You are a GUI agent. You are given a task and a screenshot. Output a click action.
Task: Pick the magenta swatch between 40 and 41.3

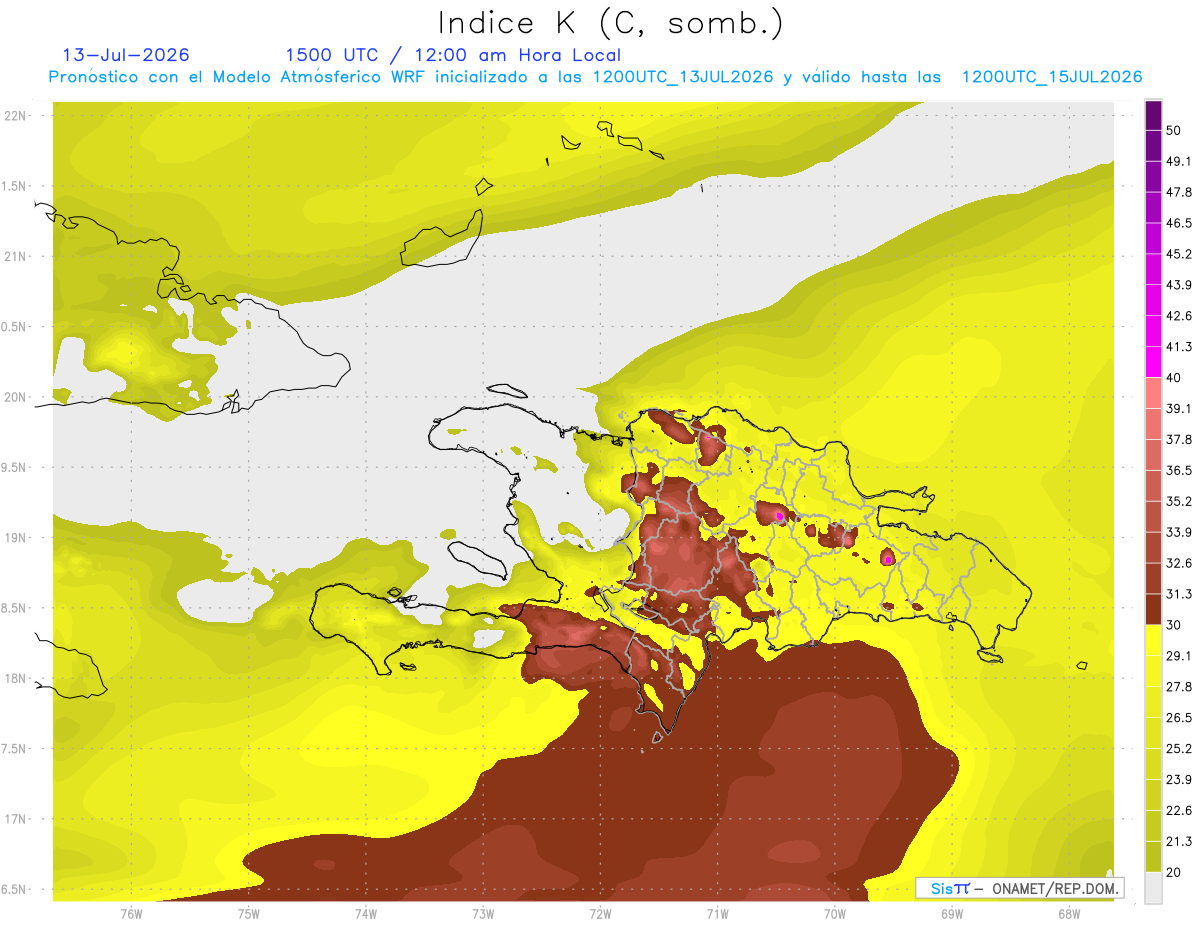(x=1153, y=363)
